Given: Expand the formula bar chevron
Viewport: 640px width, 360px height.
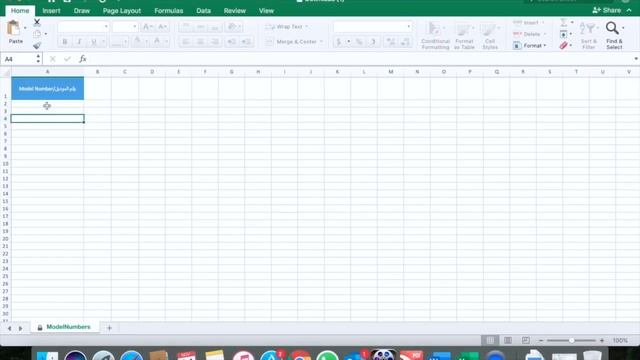Looking at the screenshot, I should pos(636,59).
